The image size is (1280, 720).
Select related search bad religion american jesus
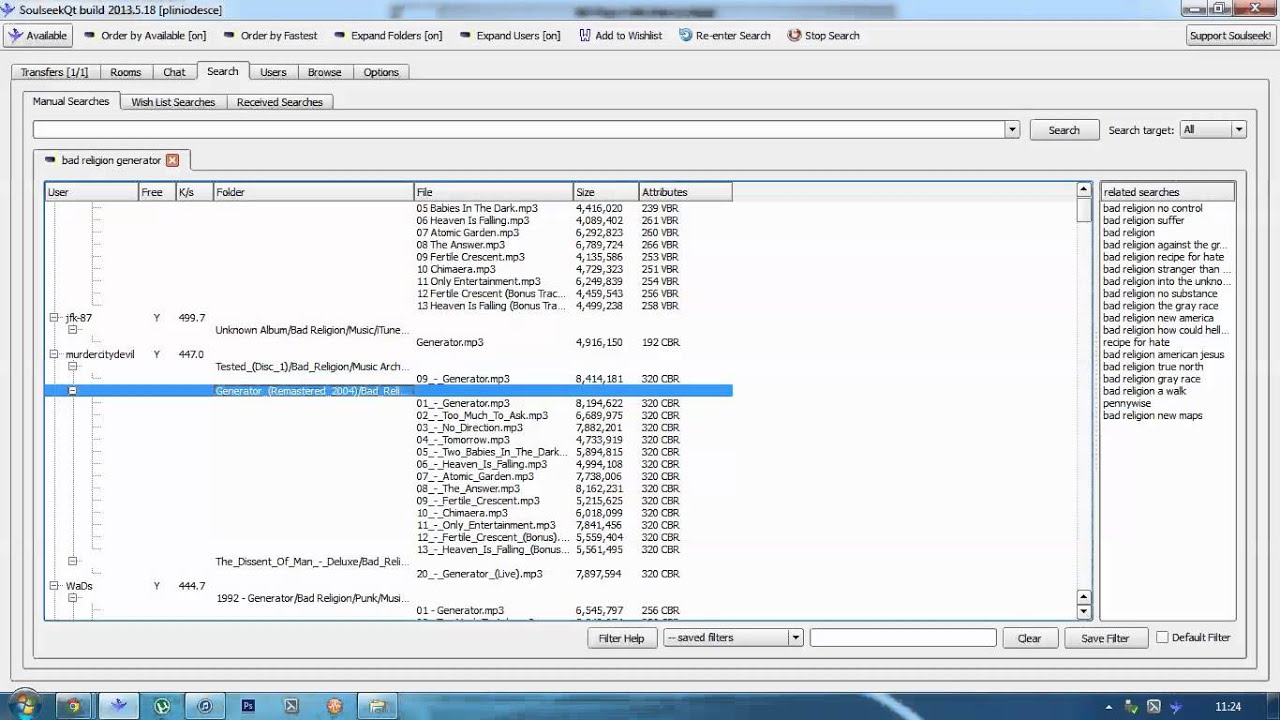(x=1163, y=354)
